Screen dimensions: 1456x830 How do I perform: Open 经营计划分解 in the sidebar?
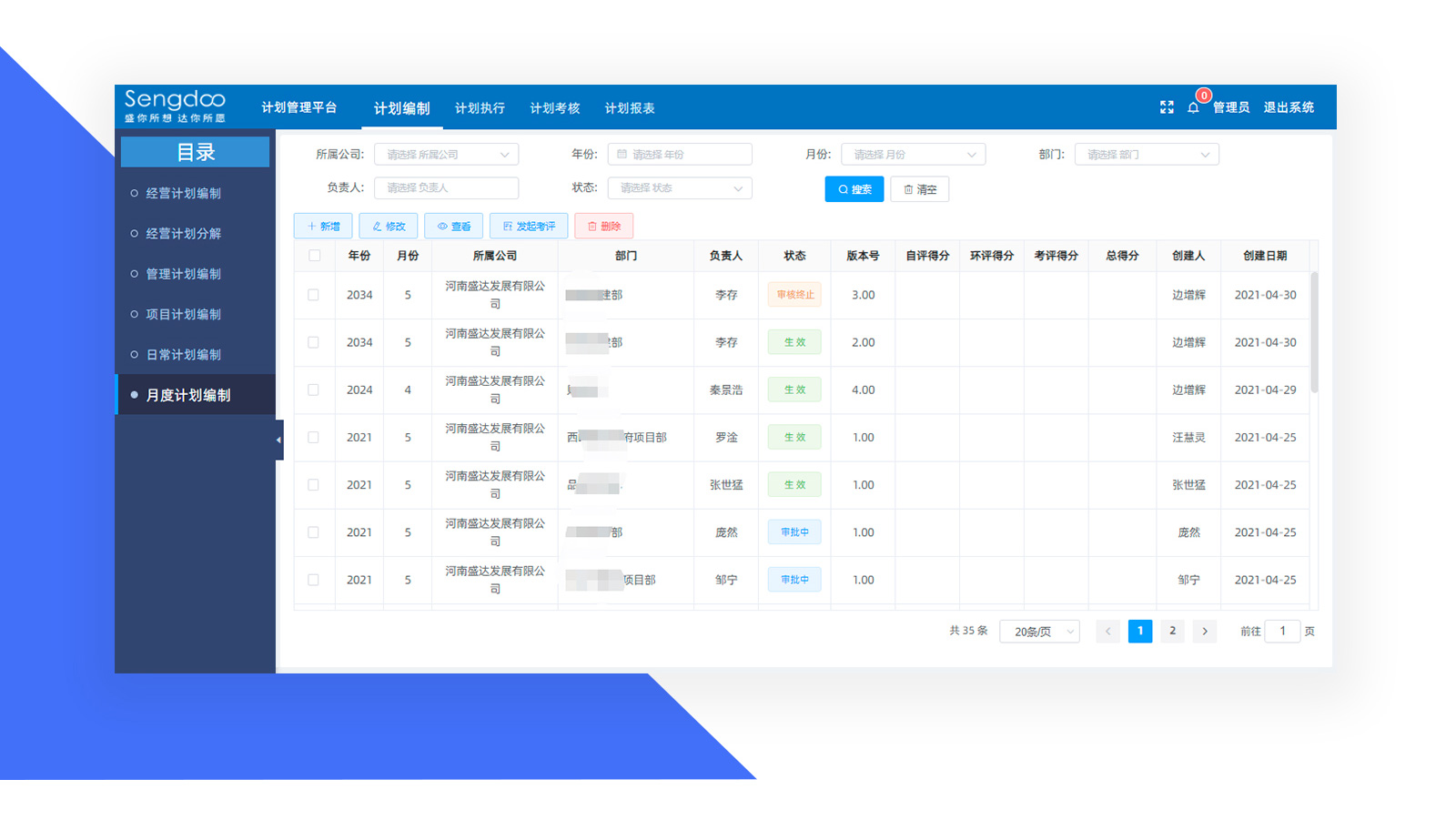click(x=184, y=234)
